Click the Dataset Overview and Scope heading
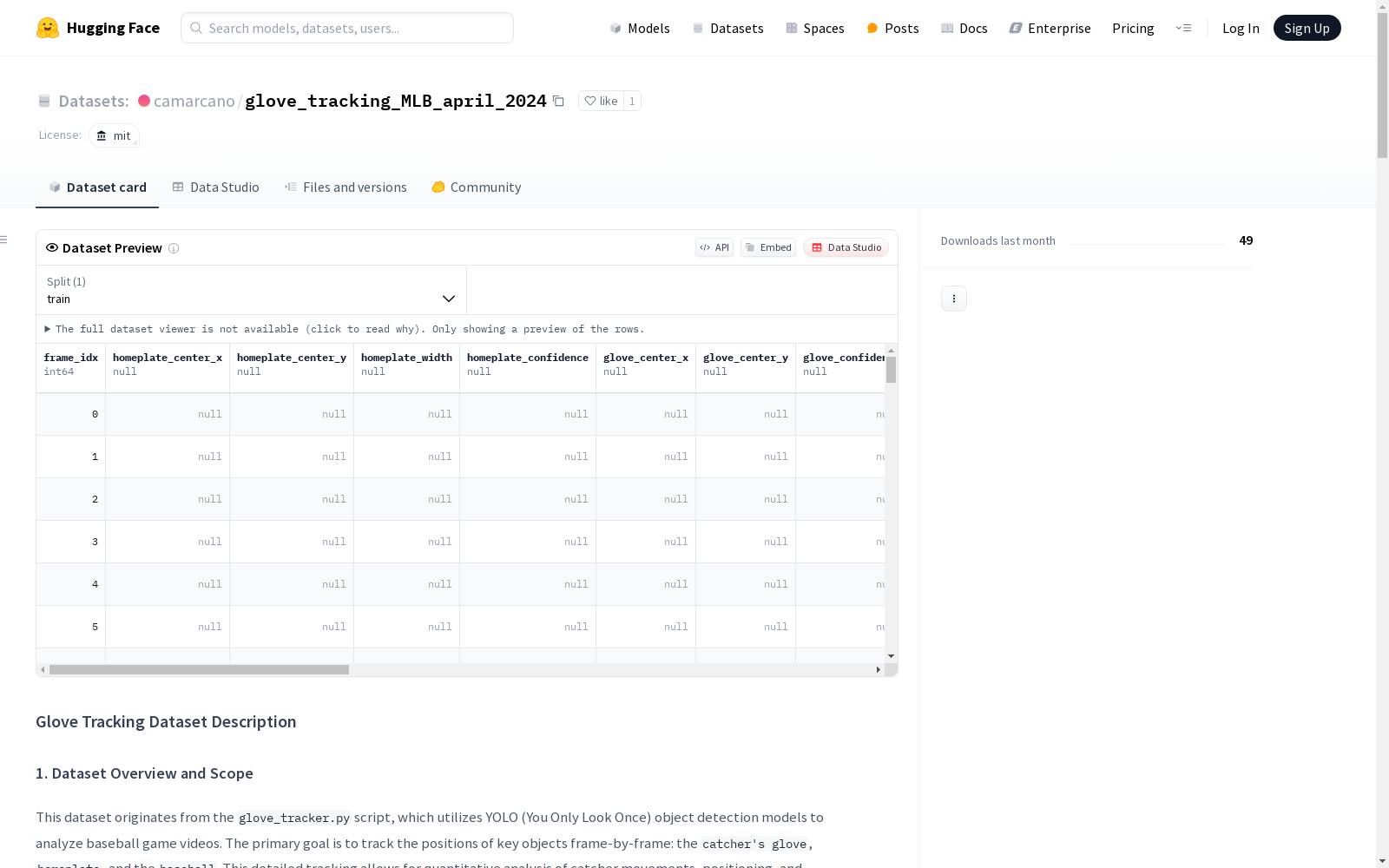1389x868 pixels. tap(144, 773)
